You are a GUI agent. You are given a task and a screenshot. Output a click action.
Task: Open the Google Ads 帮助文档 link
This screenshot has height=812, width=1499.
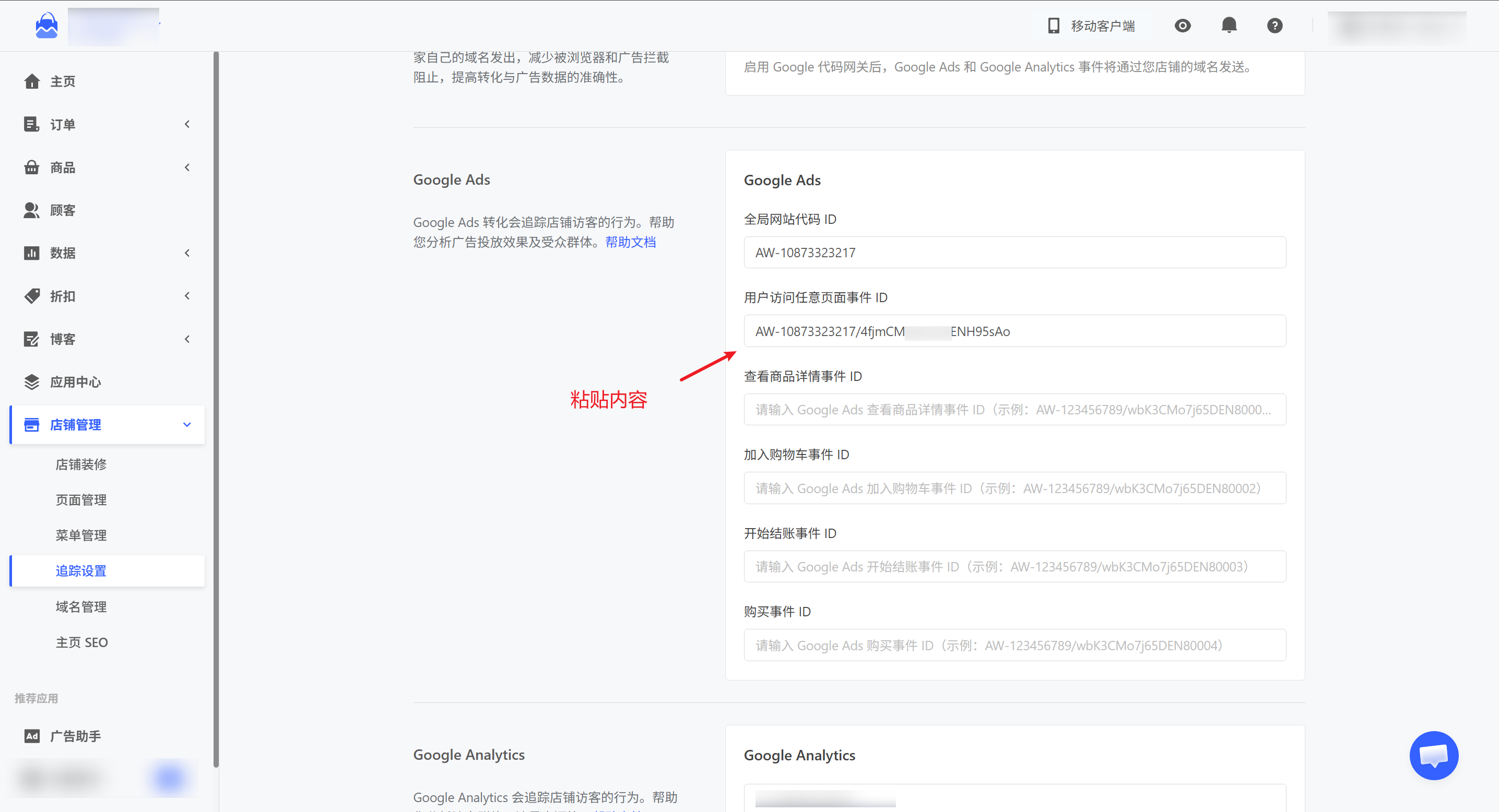(x=630, y=242)
